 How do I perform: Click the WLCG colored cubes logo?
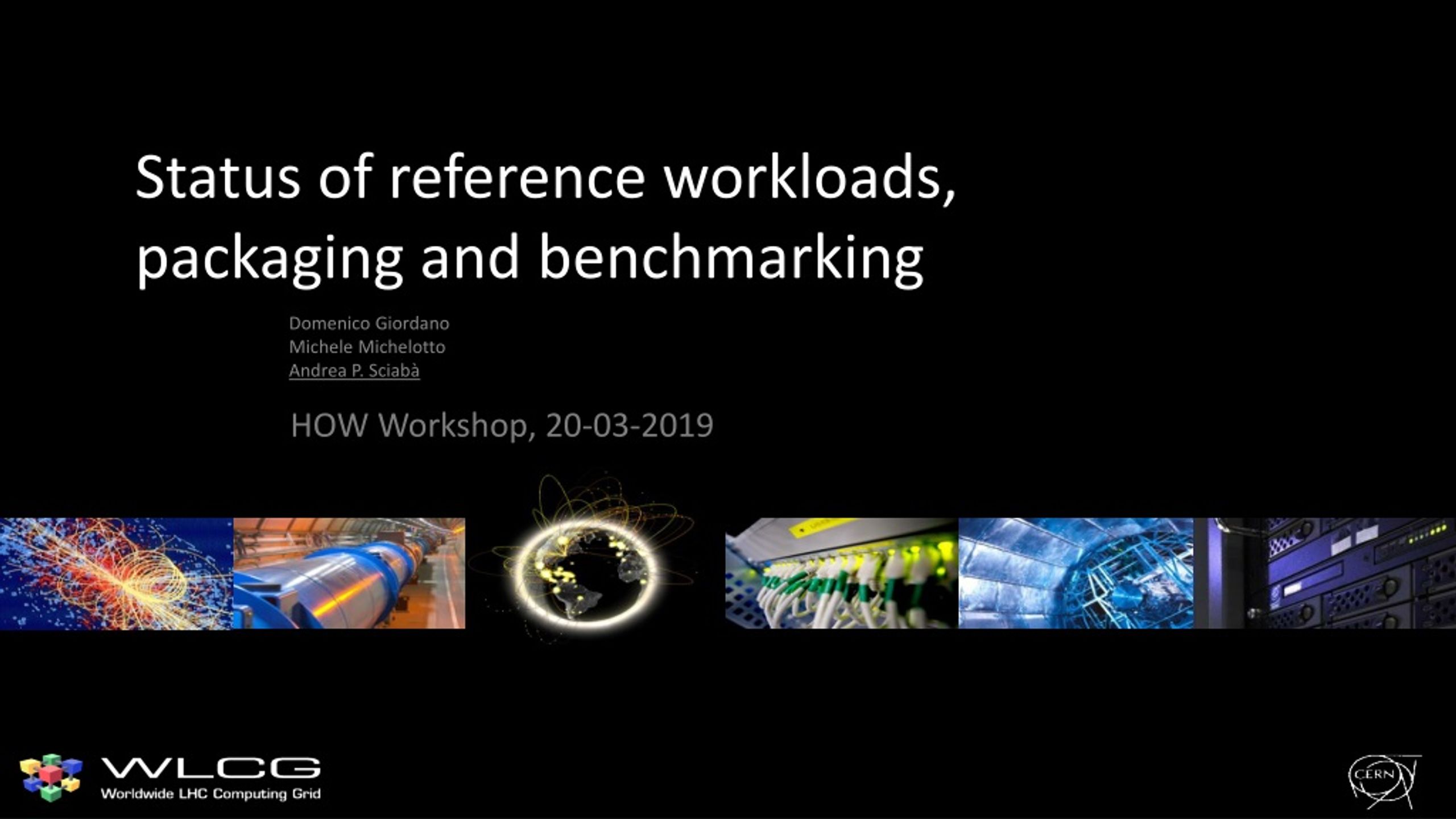pyautogui.click(x=51, y=777)
